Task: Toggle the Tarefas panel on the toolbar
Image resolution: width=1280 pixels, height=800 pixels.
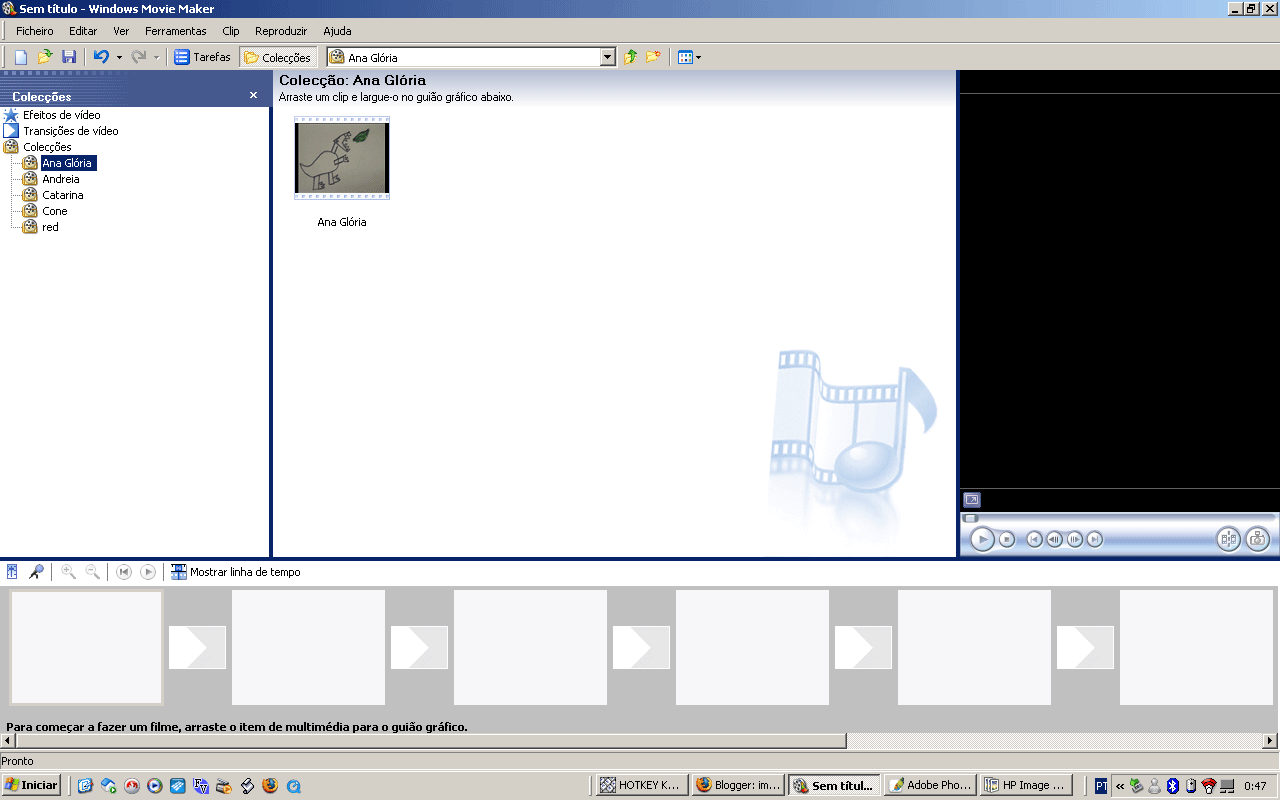Action: click(203, 57)
